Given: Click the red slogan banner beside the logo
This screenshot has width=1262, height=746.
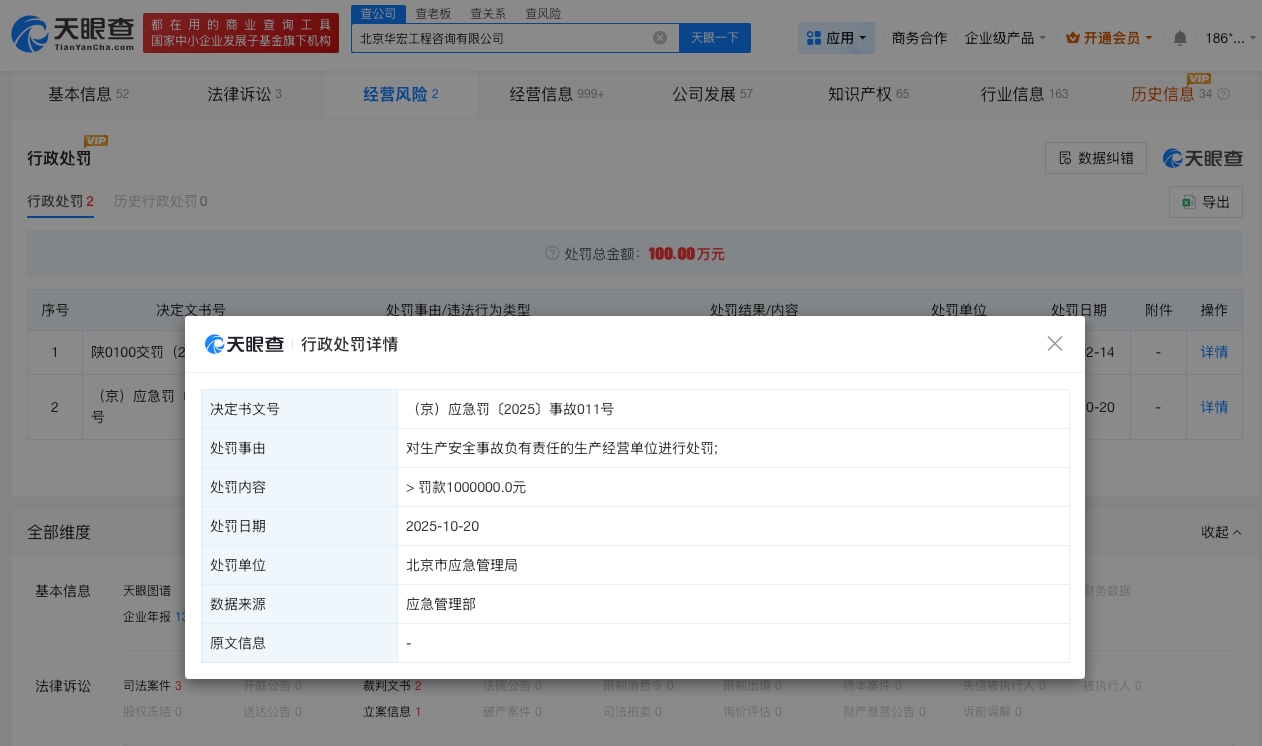Looking at the screenshot, I should click(241, 34).
